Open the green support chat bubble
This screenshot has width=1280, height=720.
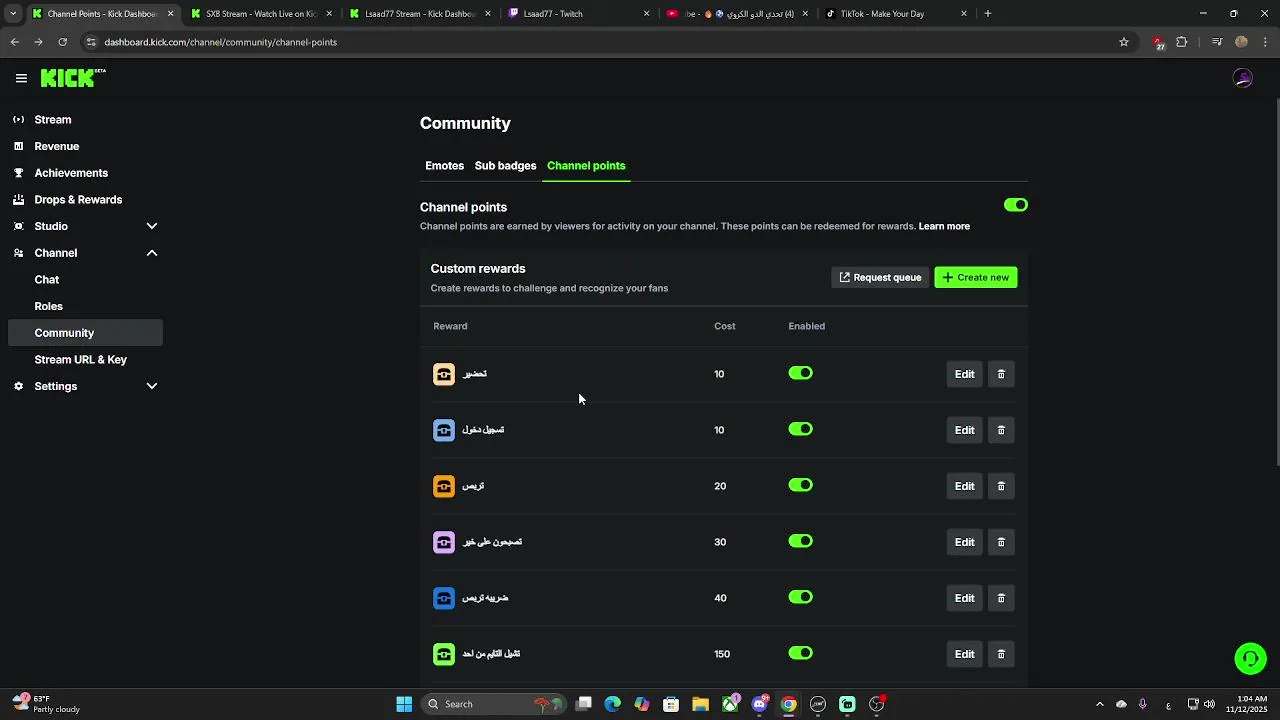(1250, 658)
